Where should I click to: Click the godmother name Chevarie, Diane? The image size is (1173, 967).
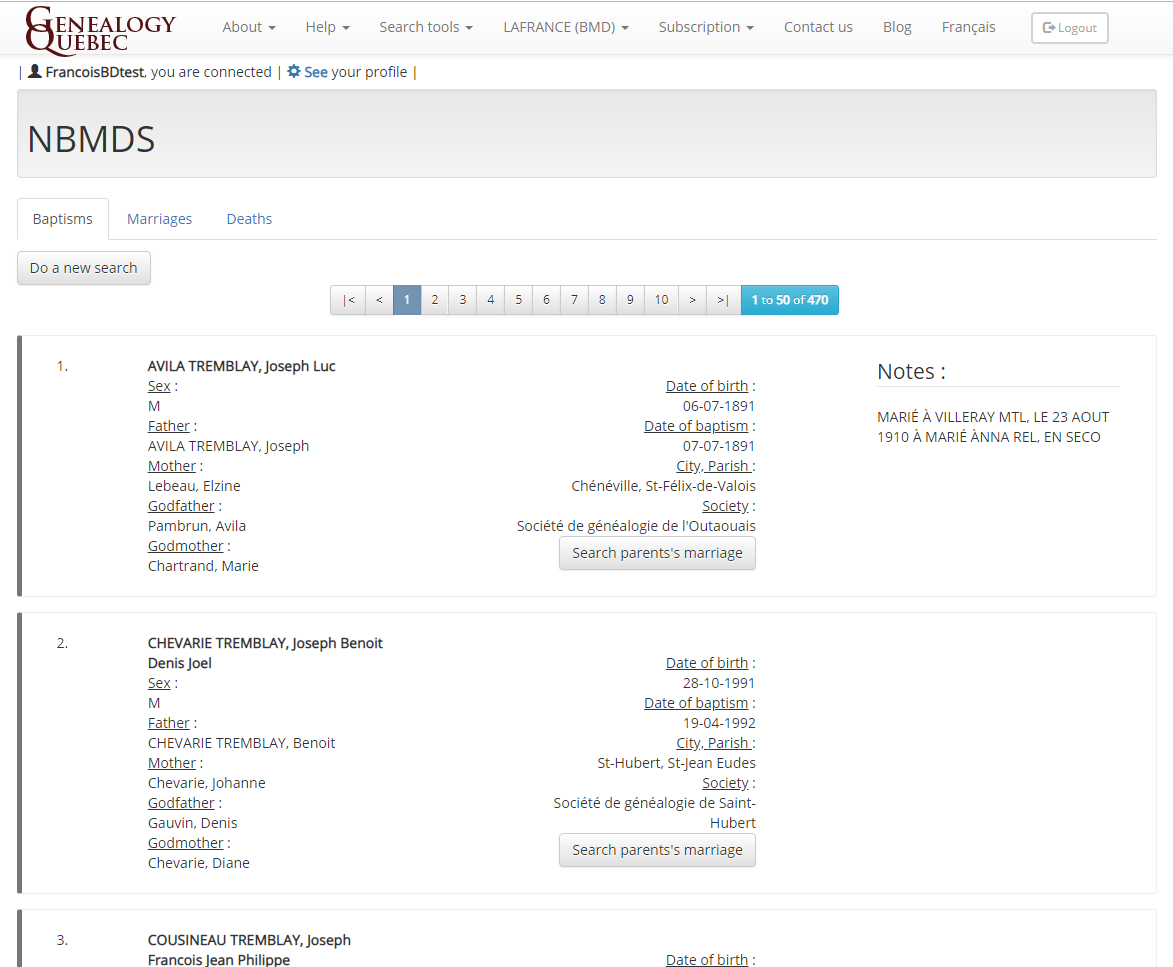point(199,863)
